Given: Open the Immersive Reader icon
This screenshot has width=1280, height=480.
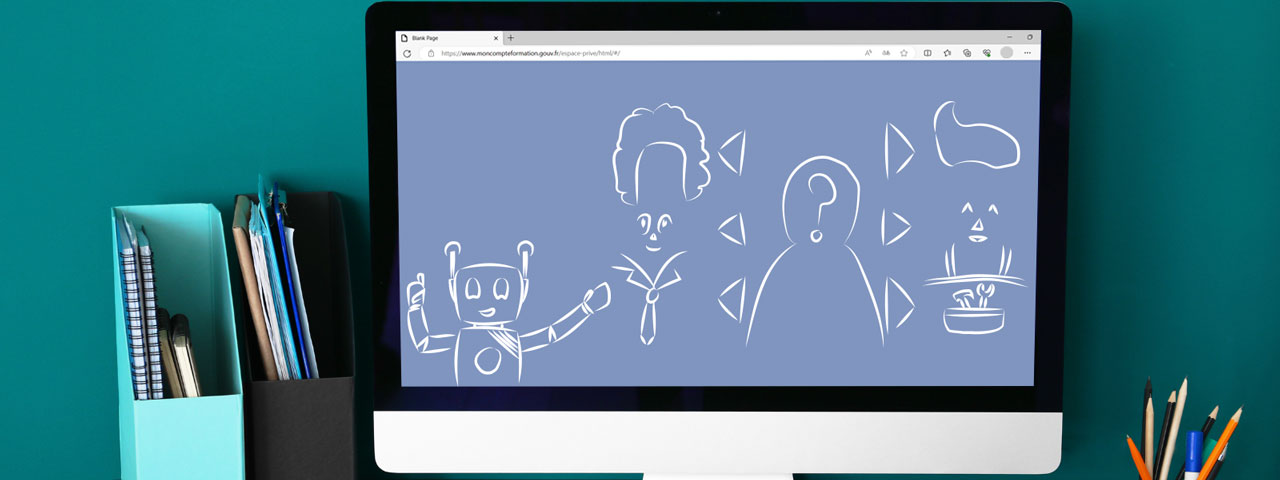Looking at the screenshot, I should click(886, 53).
